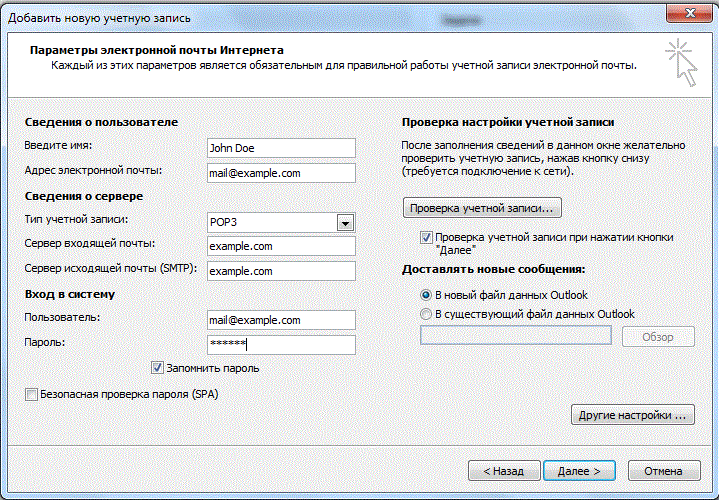The image size is (719, 500).
Task: Click the 'Отмена' button
Action: click(x=663, y=470)
